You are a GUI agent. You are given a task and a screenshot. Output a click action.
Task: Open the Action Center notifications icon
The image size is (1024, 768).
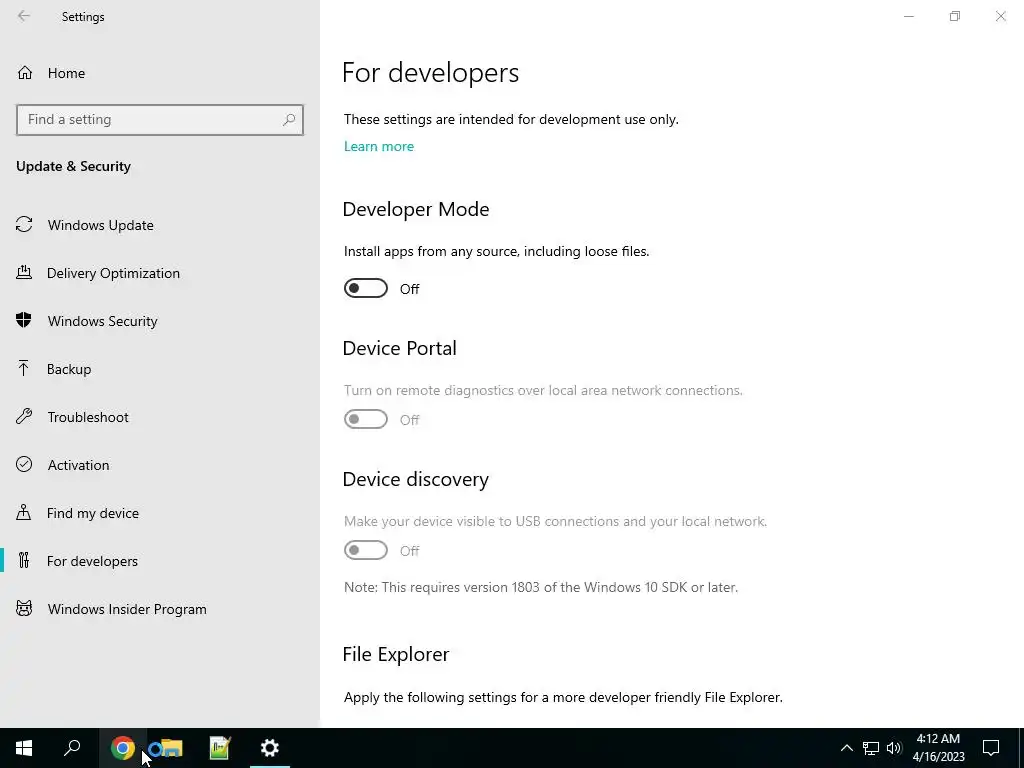[x=991, y=748]
